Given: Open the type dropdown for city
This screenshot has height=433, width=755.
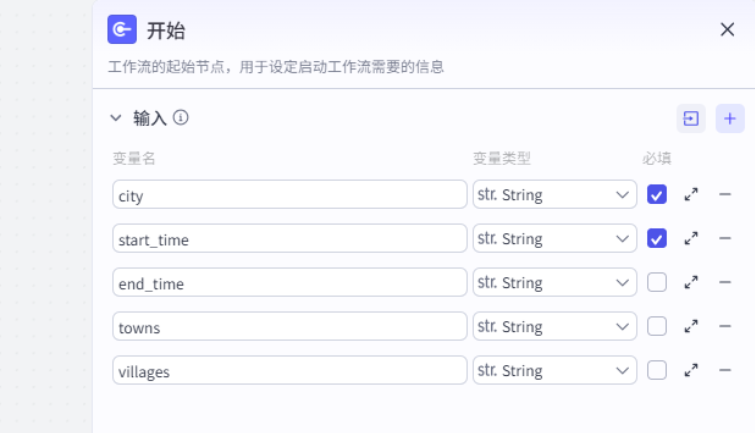Looking at the screenshot, I should [554, 195].
